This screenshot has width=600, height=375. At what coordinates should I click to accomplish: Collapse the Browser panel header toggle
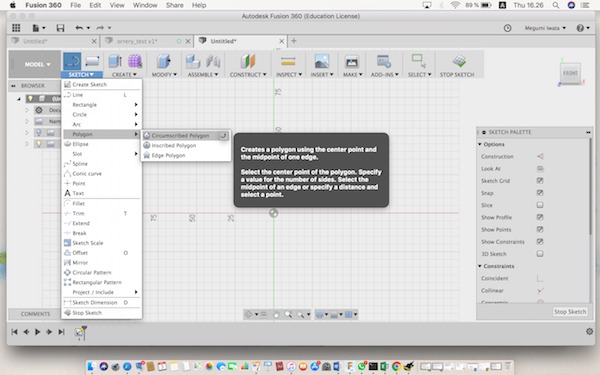(13, 86)
